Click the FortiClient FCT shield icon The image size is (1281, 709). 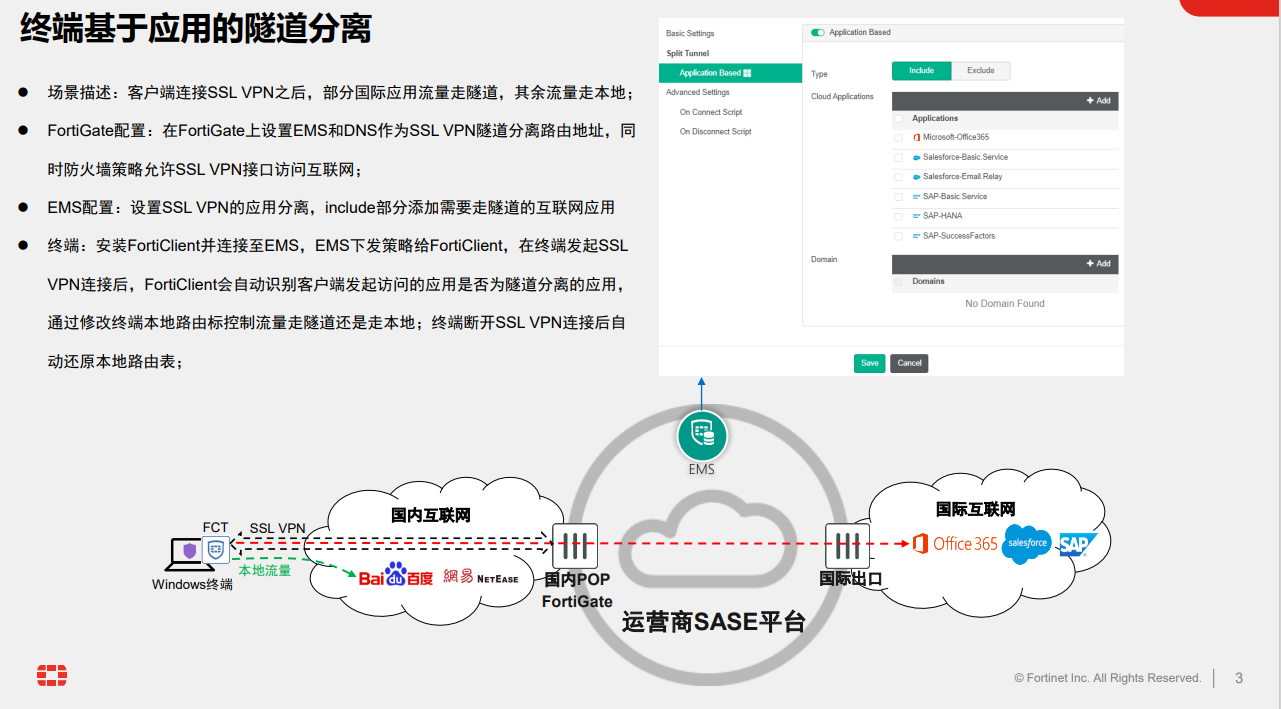[x=216, y=550]
